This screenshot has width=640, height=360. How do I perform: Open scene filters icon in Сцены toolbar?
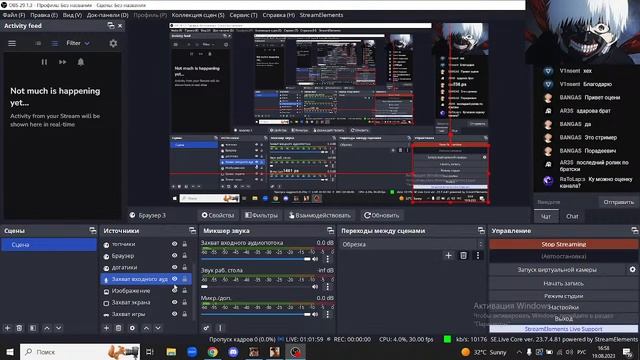[33, 328]
